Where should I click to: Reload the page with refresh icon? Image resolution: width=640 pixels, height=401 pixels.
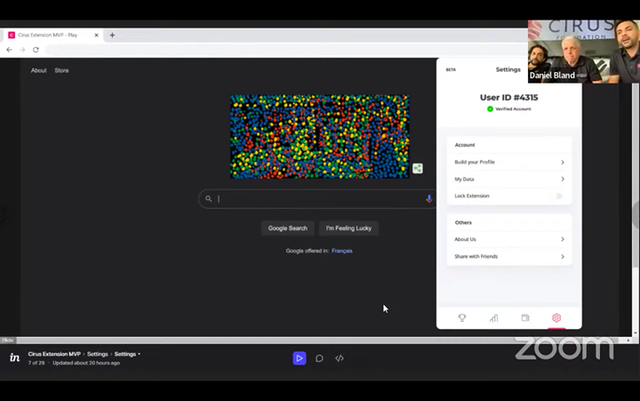point(36,50)
